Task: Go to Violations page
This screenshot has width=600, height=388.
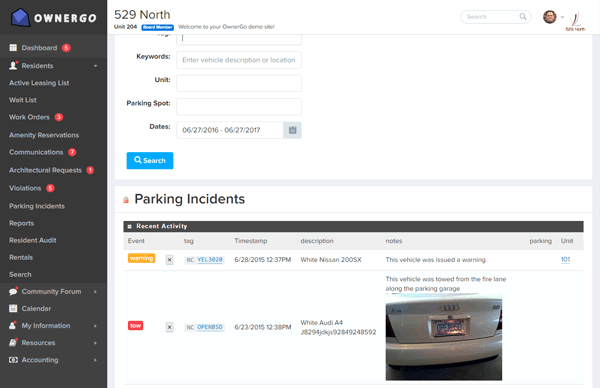Action: pos(25,188)
